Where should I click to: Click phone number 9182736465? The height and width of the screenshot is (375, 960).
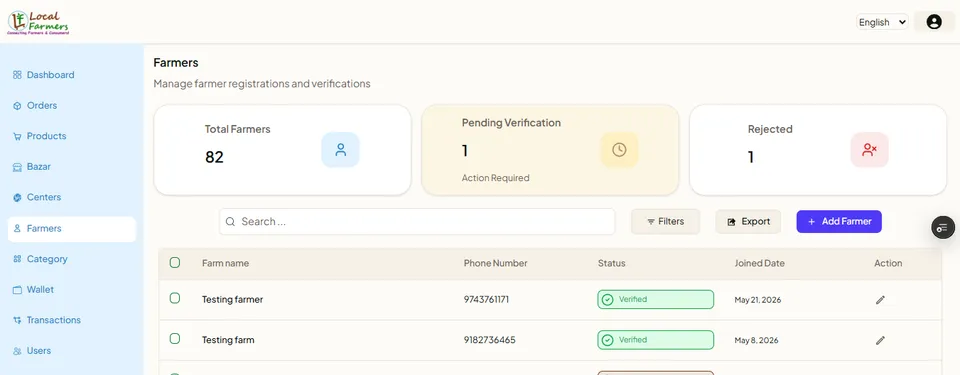[x=489, y=339]
